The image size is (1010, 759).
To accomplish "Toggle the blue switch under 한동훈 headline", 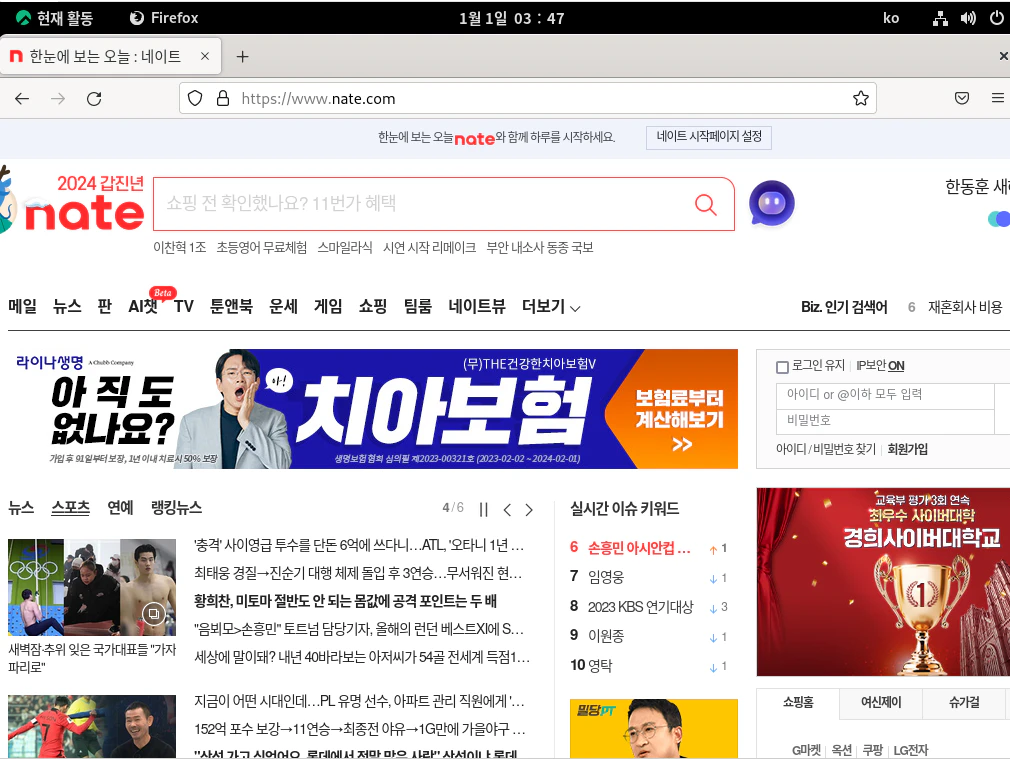I will coord(999,219).
